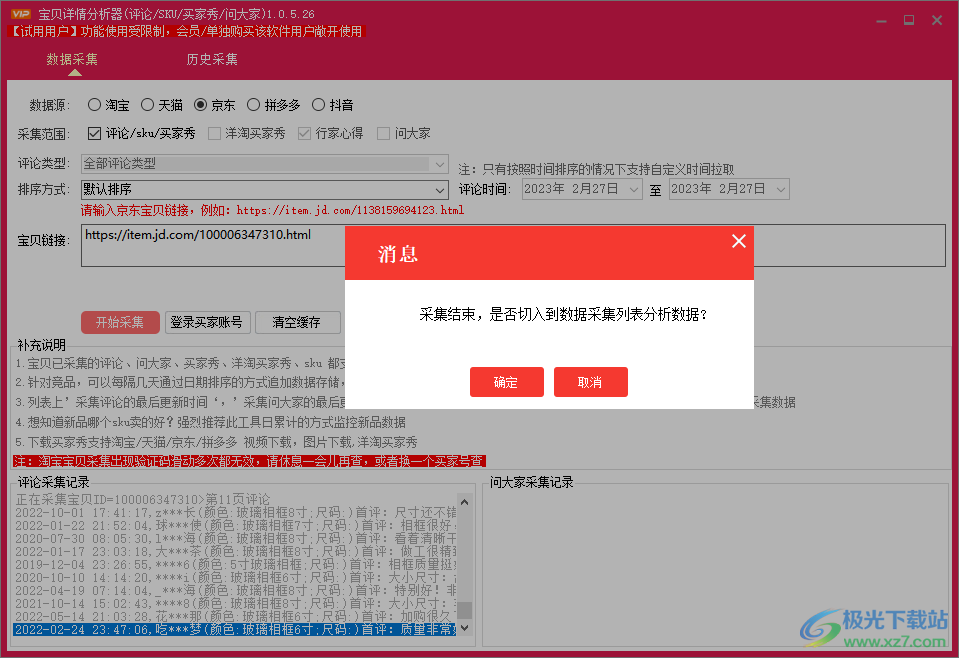Click the 极光下载站 watermark logo
The width and height of the screenshot is (959, 658).
(x=867, y=625)
